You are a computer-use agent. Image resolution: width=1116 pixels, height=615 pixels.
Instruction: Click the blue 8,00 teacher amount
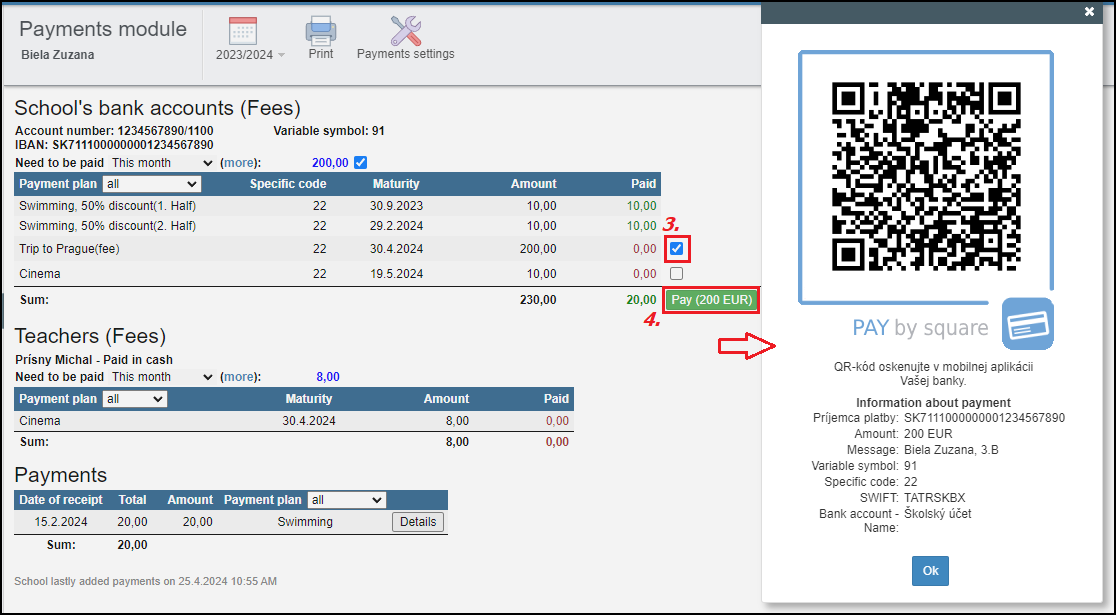(x=327, y=377)
